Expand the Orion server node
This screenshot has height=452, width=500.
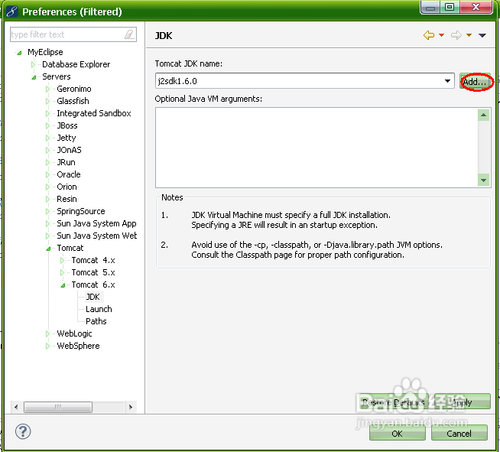coord(48,187)
